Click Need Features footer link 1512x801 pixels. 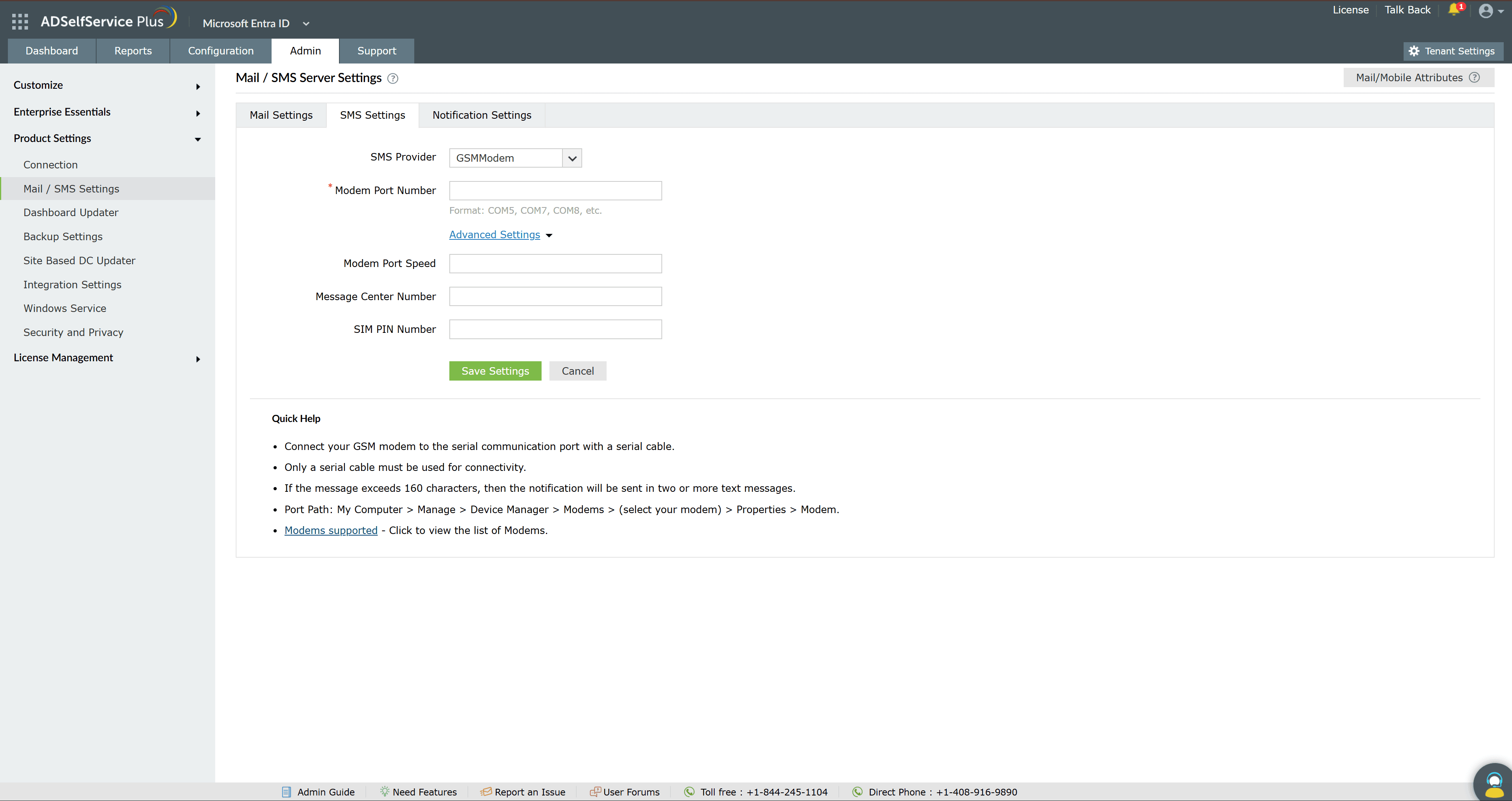pos(425,792)
